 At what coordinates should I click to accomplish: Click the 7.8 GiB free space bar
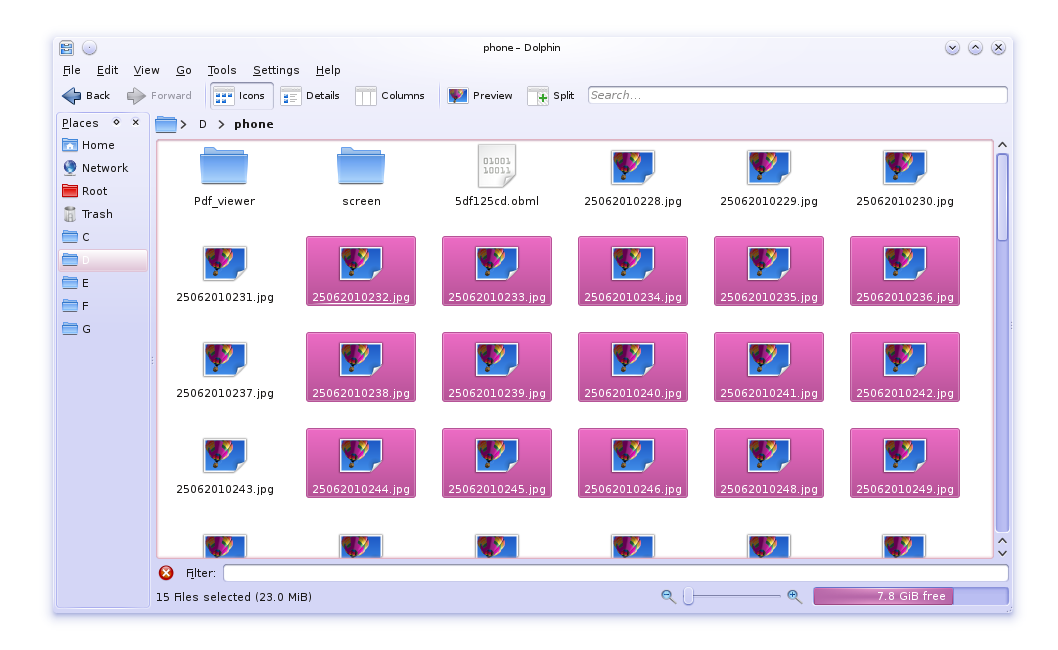pos(911,596)
